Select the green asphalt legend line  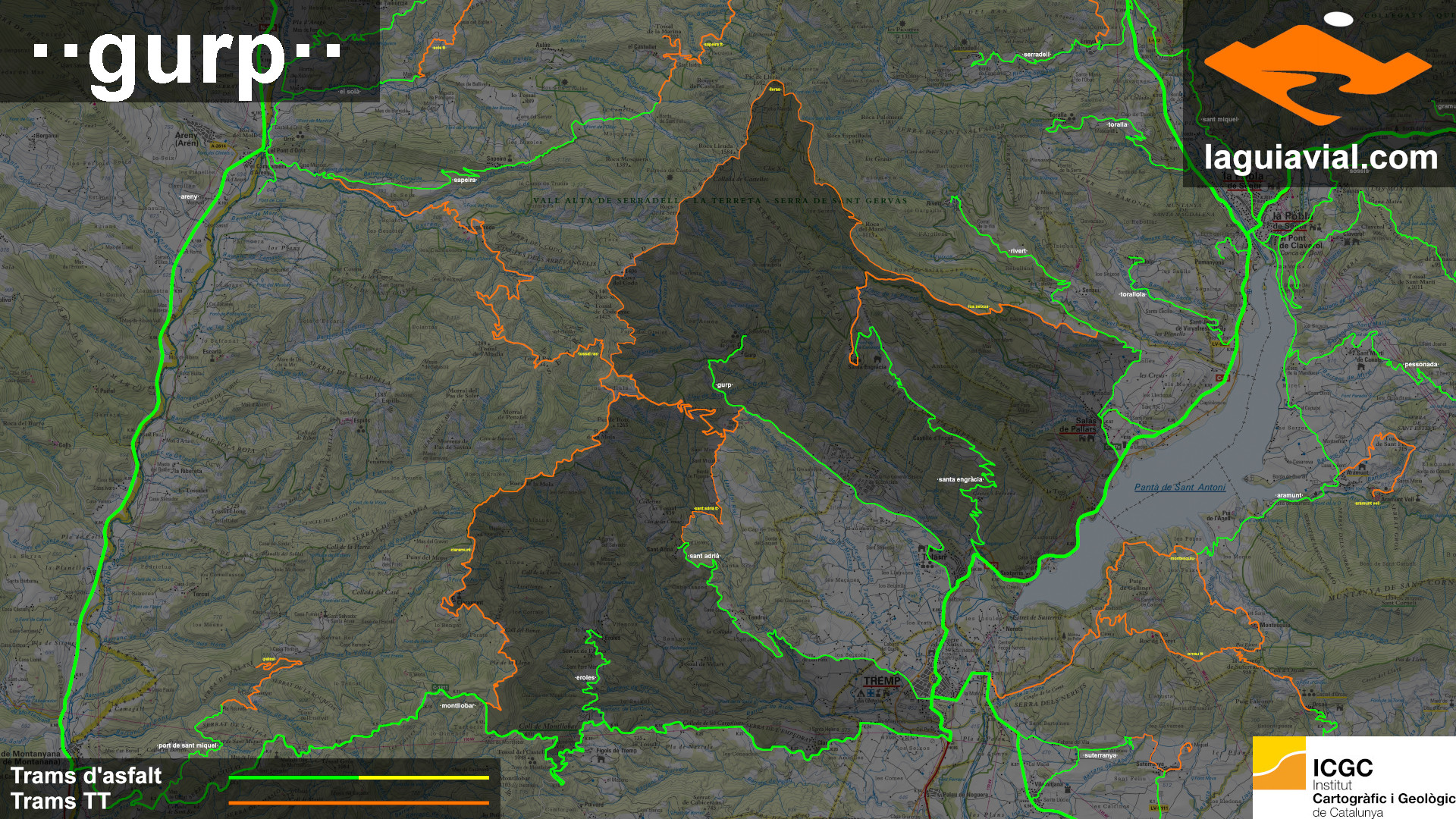pos(293,777)
